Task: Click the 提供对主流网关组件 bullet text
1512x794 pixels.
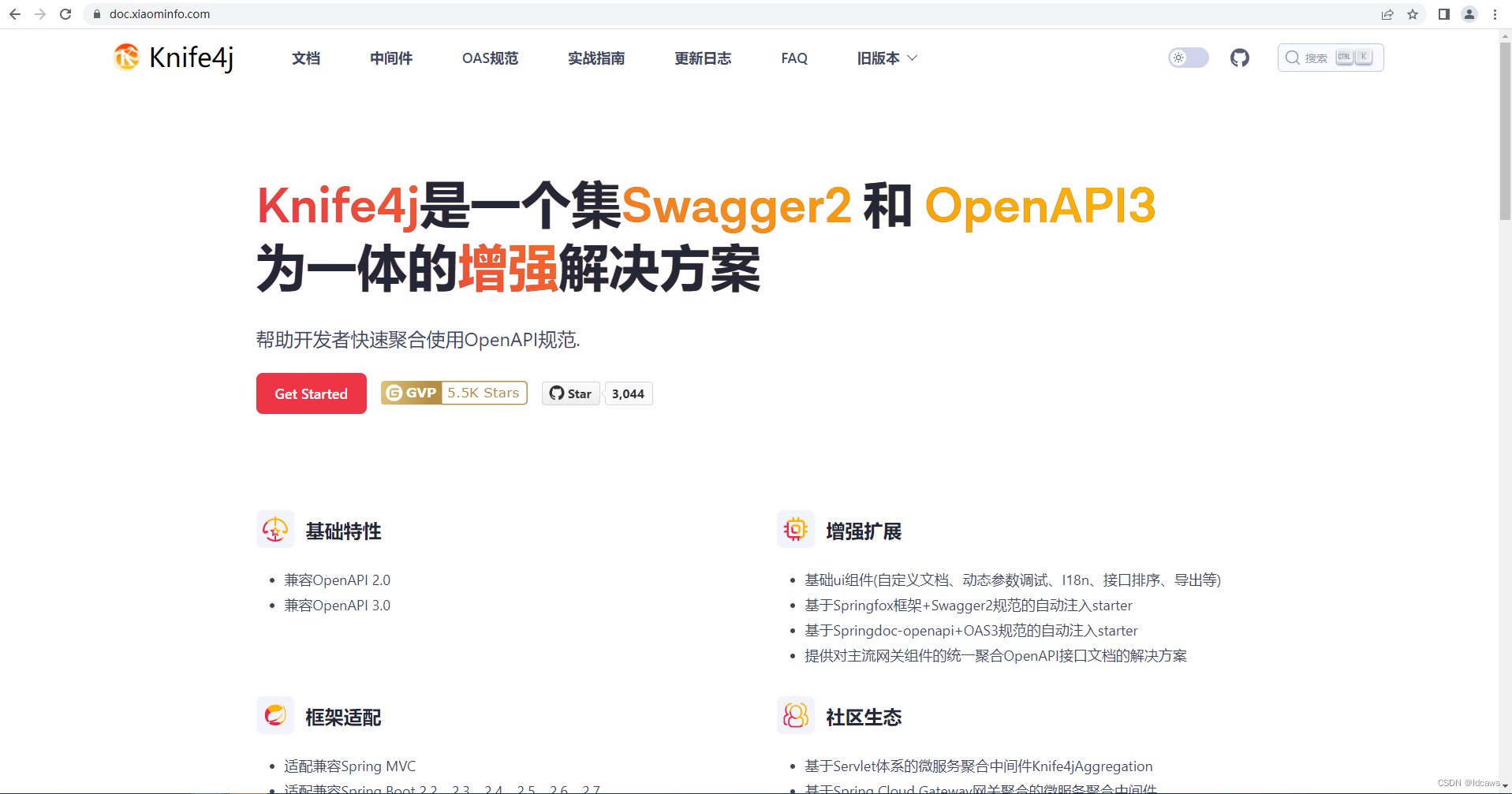Action: pyautogui.click(x=995, y=656)
